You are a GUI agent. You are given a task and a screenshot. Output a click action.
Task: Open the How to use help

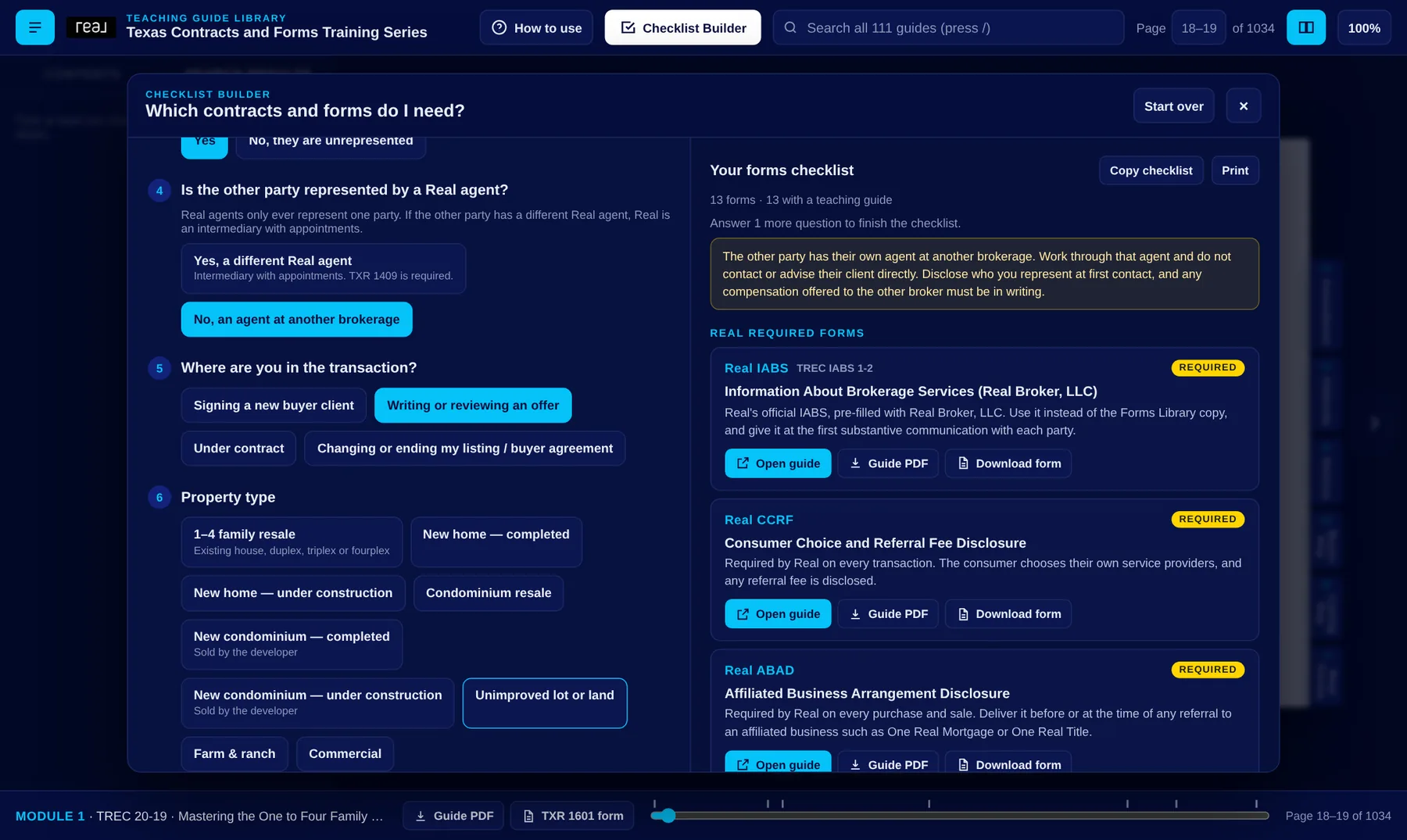[x=536, y=27]
